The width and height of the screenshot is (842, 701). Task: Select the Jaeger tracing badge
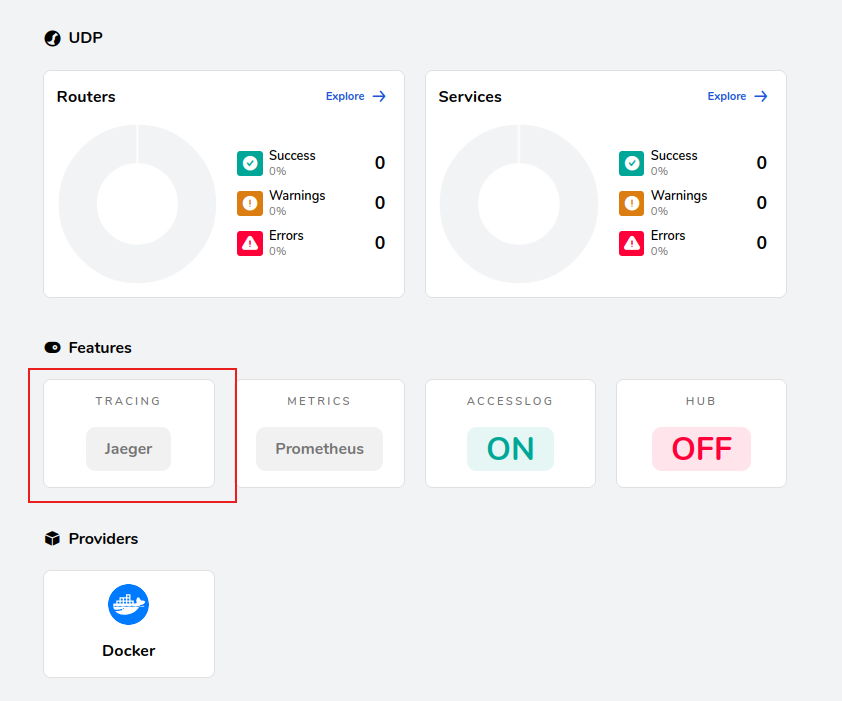[x=129, y=449]
